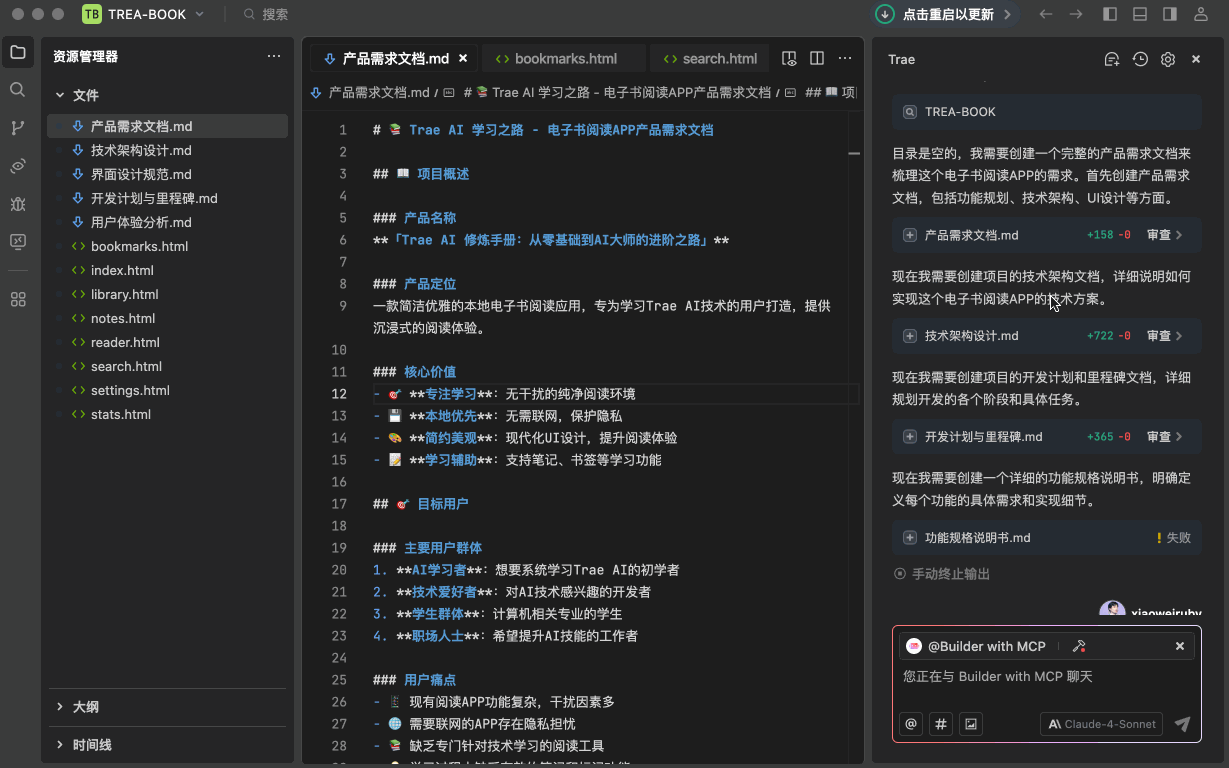This screenshot has height=768, width=1229.
Task: Go back with the left navigation arrow
Action: 1046,14
